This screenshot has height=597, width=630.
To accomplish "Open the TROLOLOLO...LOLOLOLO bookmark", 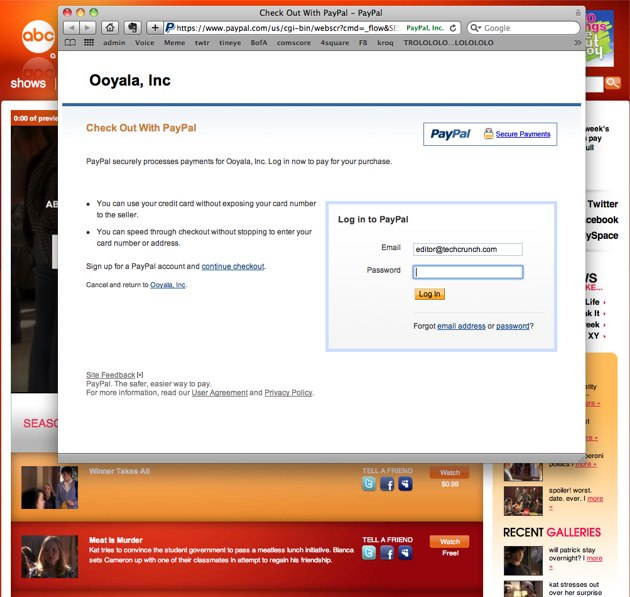I will click(448, 43).
